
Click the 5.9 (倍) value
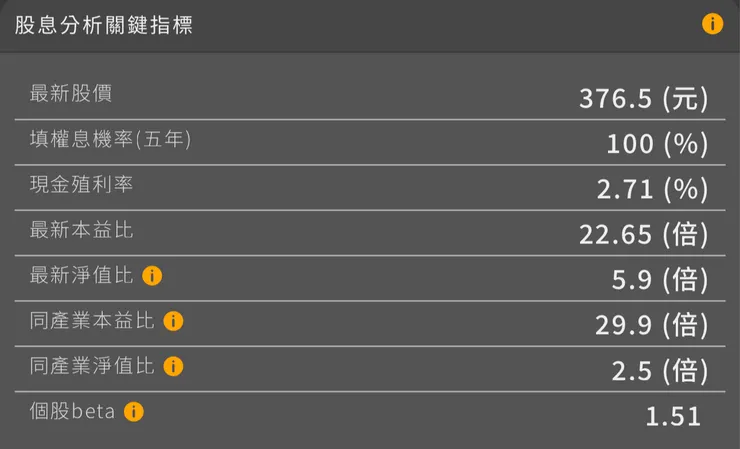click(659, 280)
